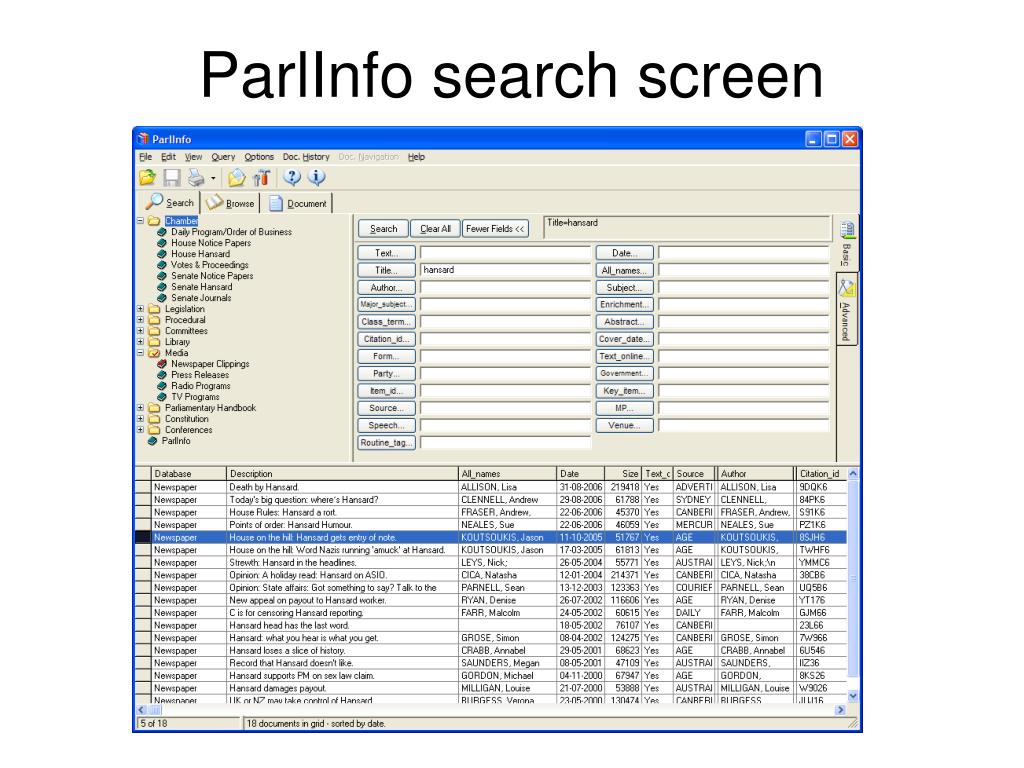This screenshot has height=768, width=1024.
Task: Click the Title... field button
Action: (x=387, y=270)
